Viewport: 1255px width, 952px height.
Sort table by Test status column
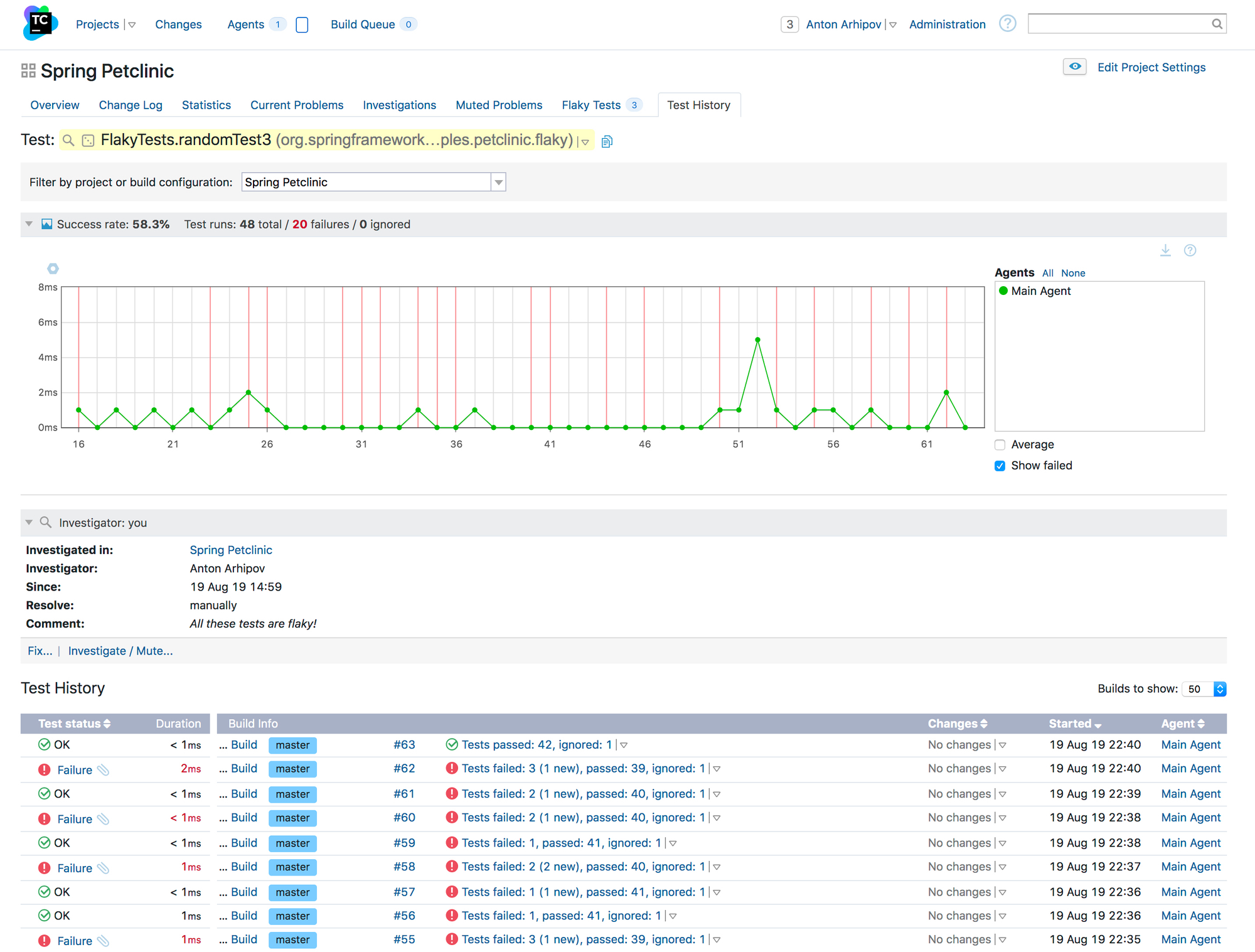(x=74, y=724)
